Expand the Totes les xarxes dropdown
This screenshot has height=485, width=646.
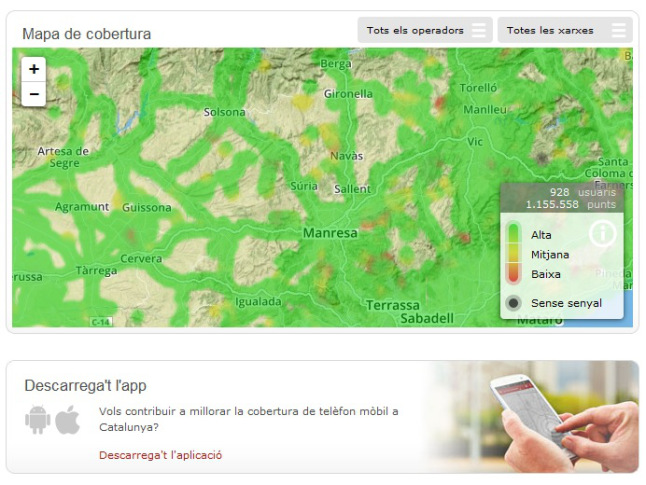click(551, 31)
